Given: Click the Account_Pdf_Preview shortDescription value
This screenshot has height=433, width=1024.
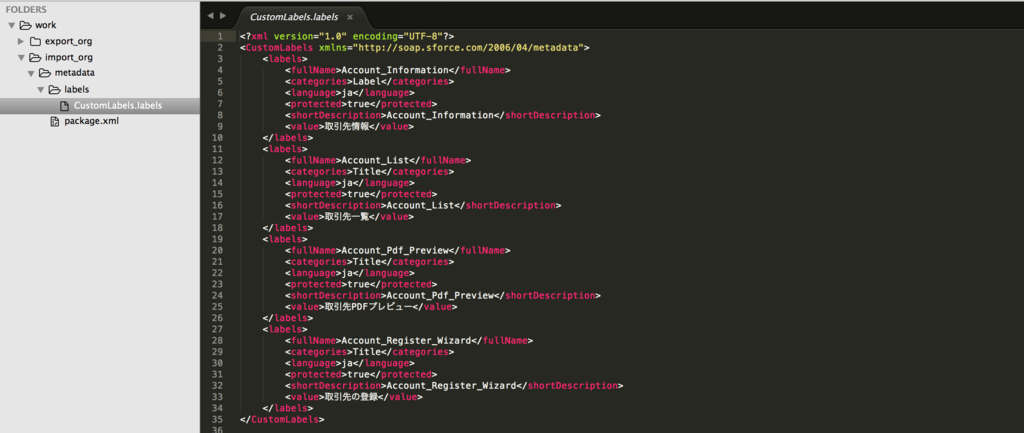Looking at the screenshot, I should click(440, 295).
